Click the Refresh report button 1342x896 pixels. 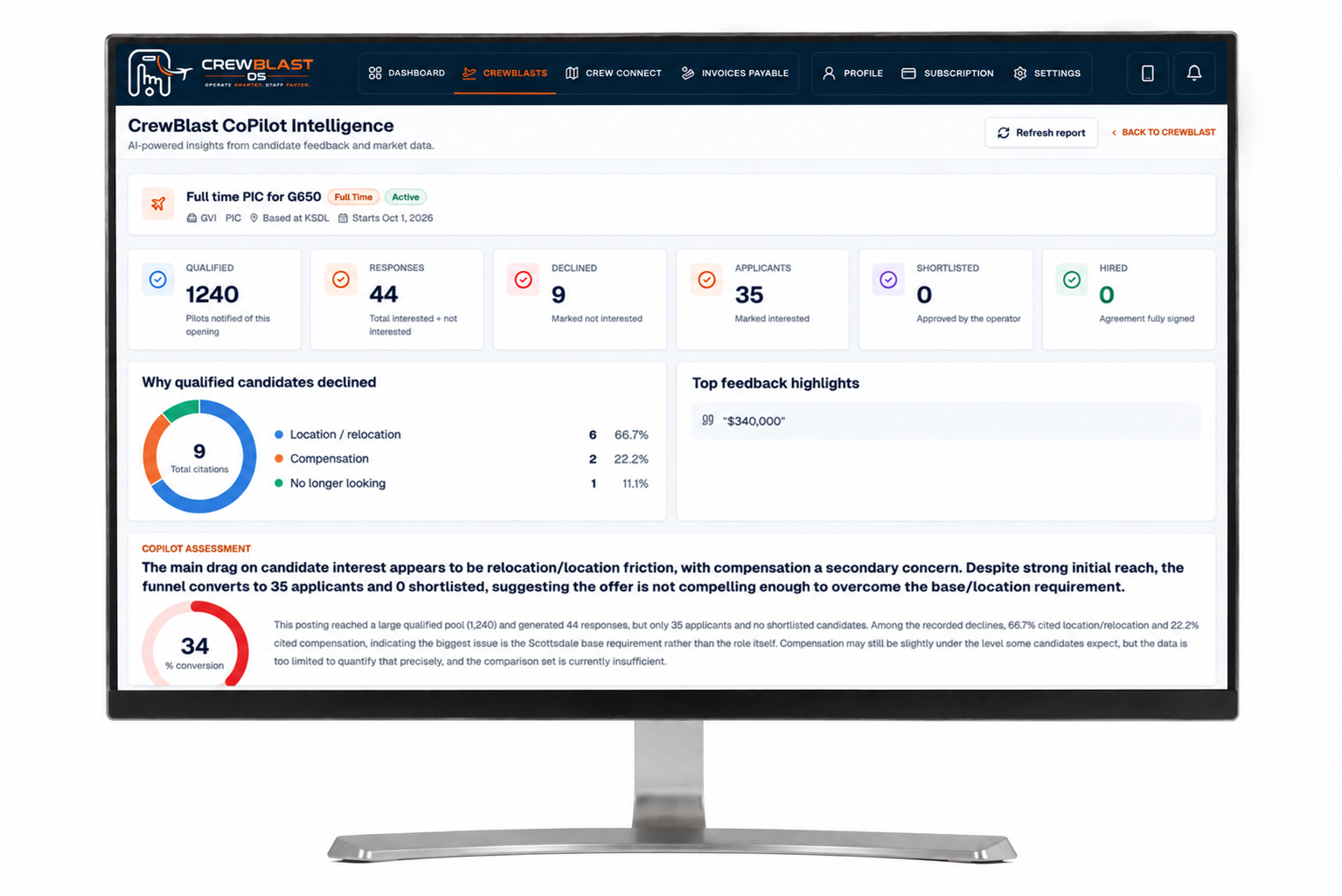click(x=1041, y=133)
